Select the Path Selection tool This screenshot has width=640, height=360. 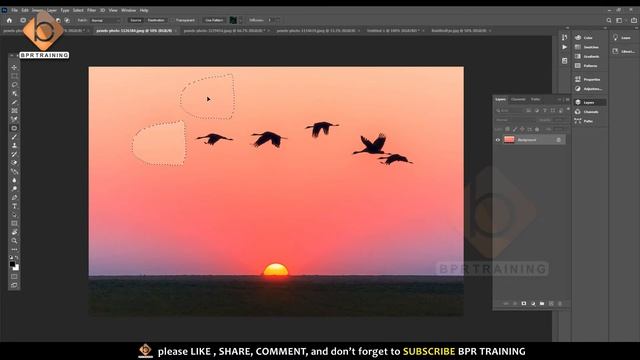click(14, 215)
